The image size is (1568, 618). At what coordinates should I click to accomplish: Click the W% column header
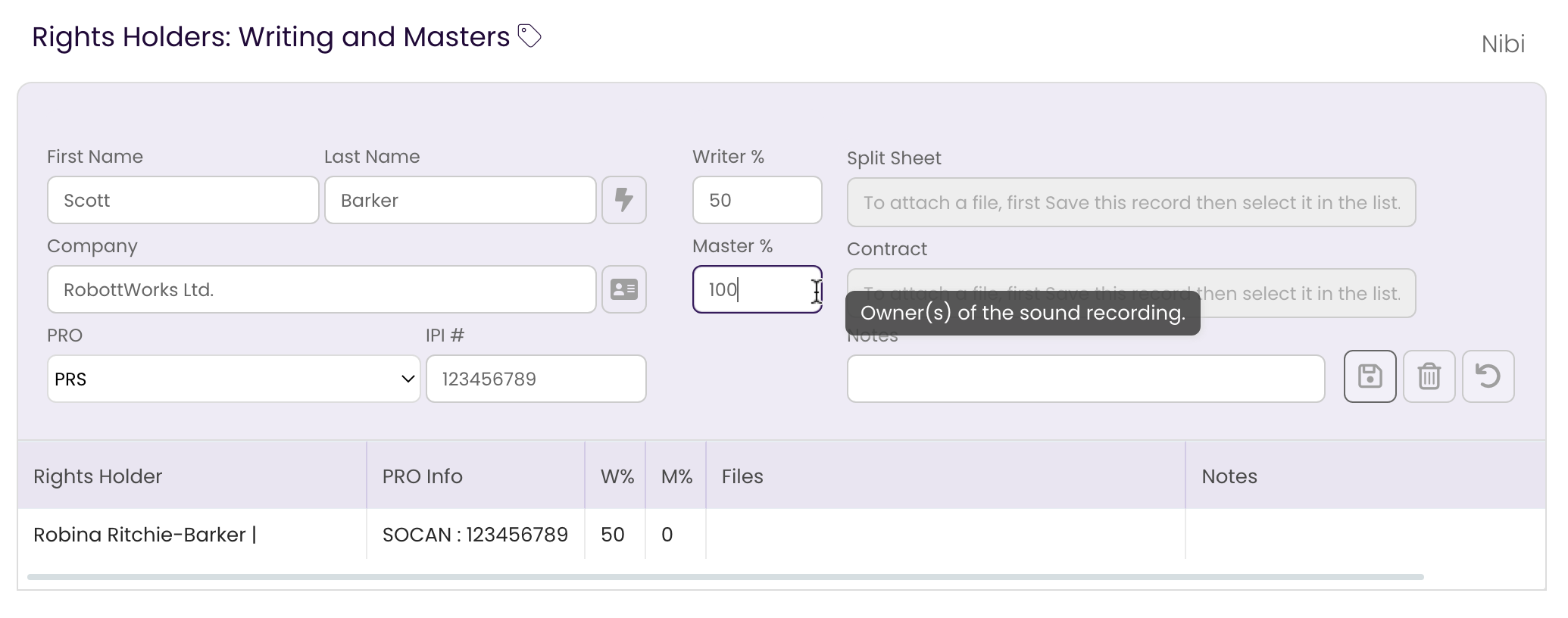[616, 476]
